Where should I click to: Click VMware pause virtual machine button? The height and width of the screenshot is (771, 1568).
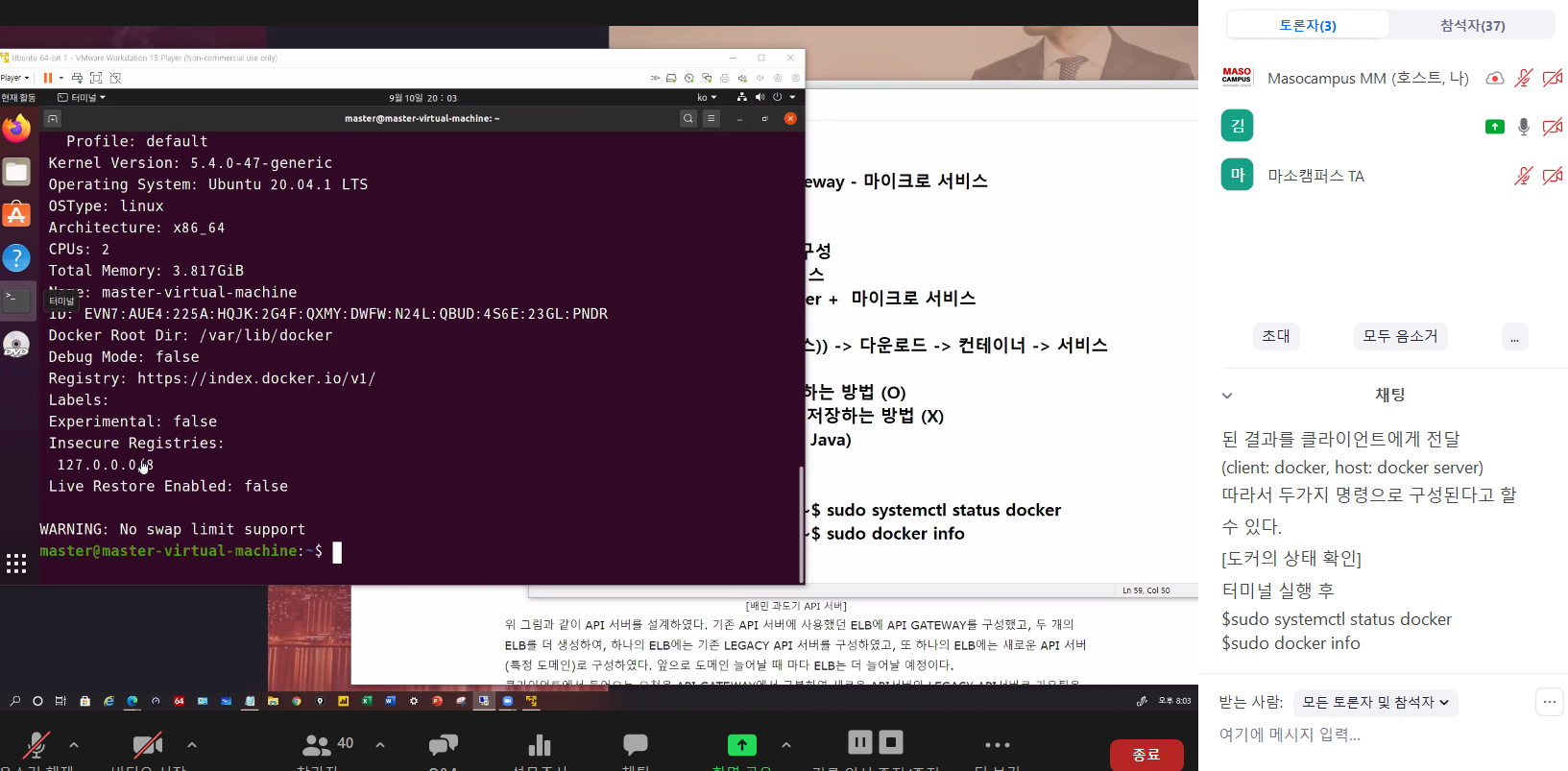47,78
